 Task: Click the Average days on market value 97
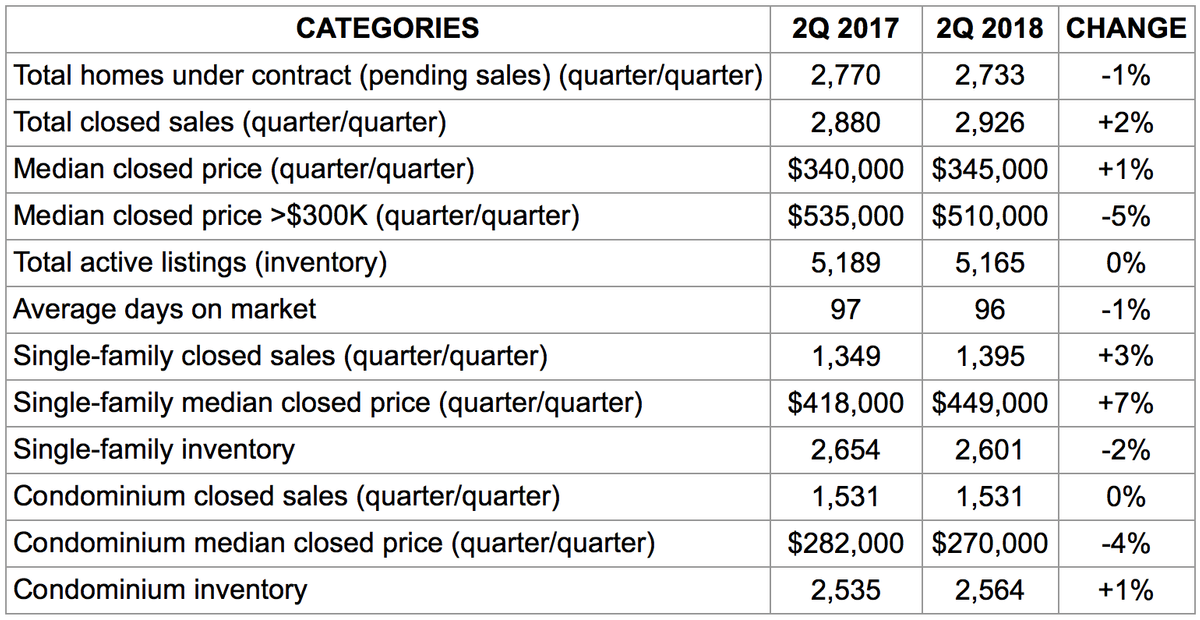(846, 309)
